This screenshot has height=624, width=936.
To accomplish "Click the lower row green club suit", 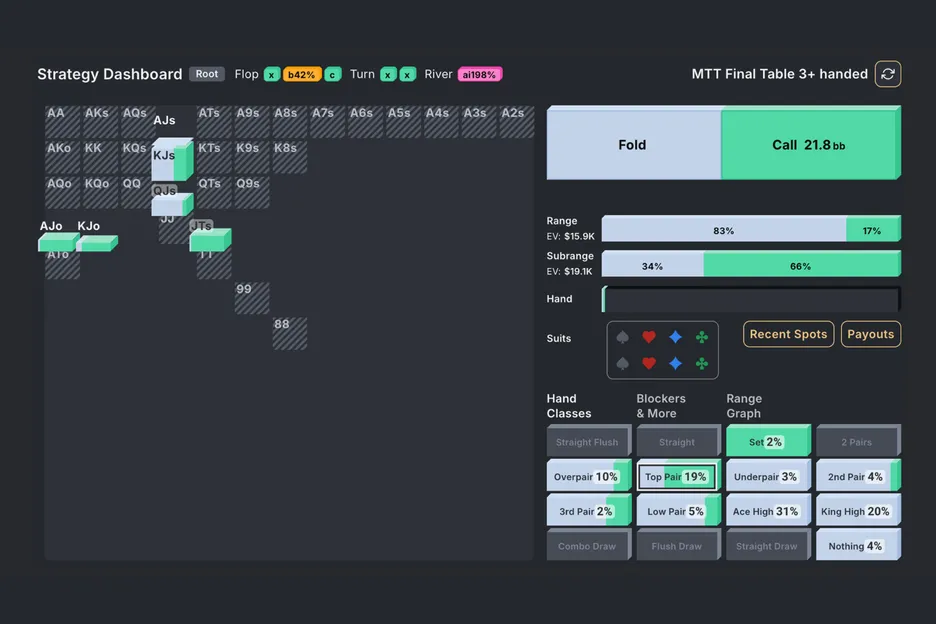I will [701, 364].
